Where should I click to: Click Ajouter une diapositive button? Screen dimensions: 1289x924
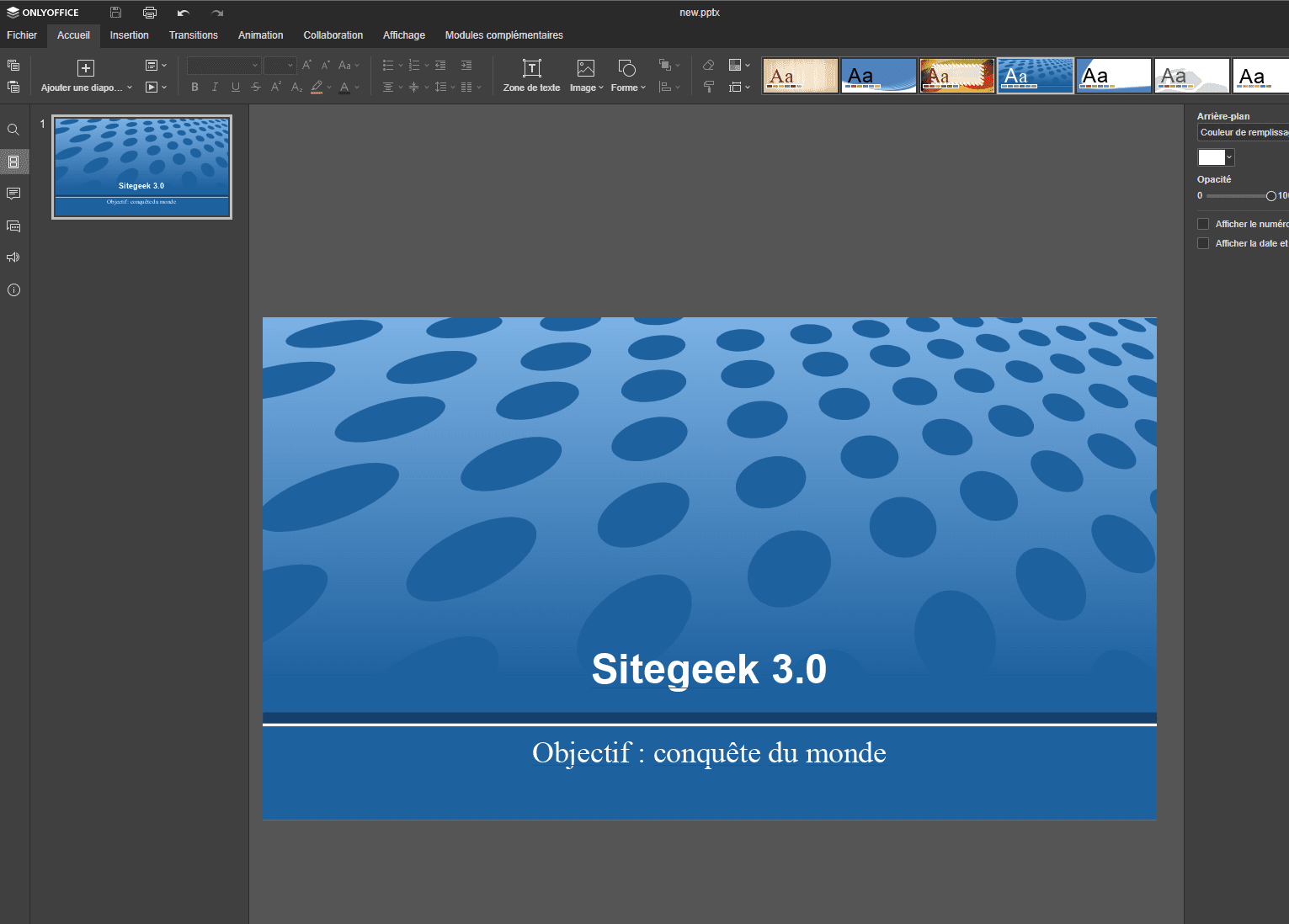coord(86,69)
